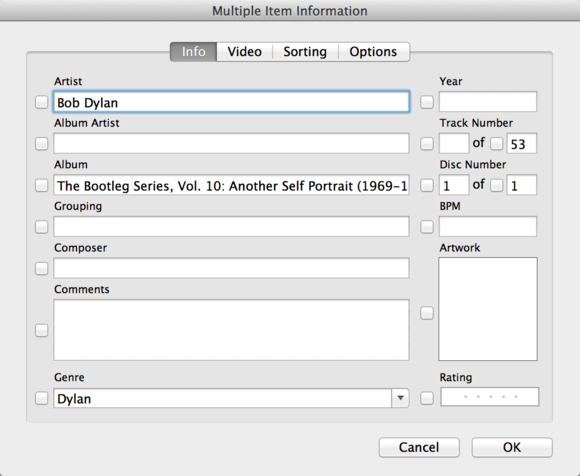580x476 pixels.
Task: Enable the Genre checkbox
Action: coord(41,398)
